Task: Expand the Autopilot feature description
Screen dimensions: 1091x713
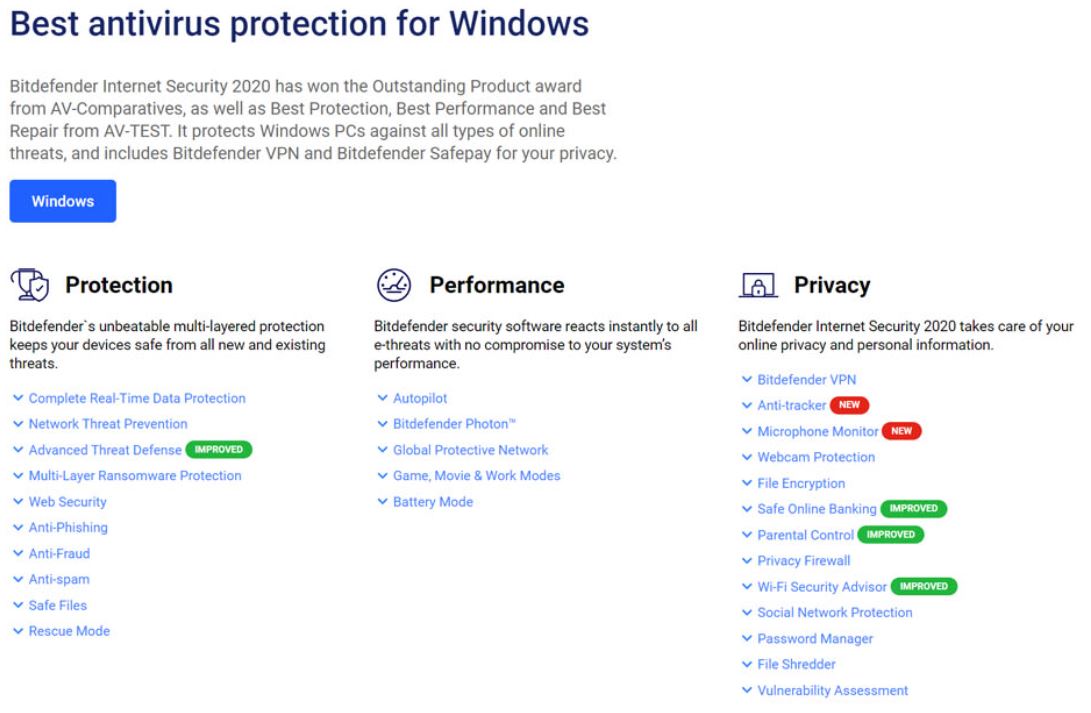Action: (420, 398)
